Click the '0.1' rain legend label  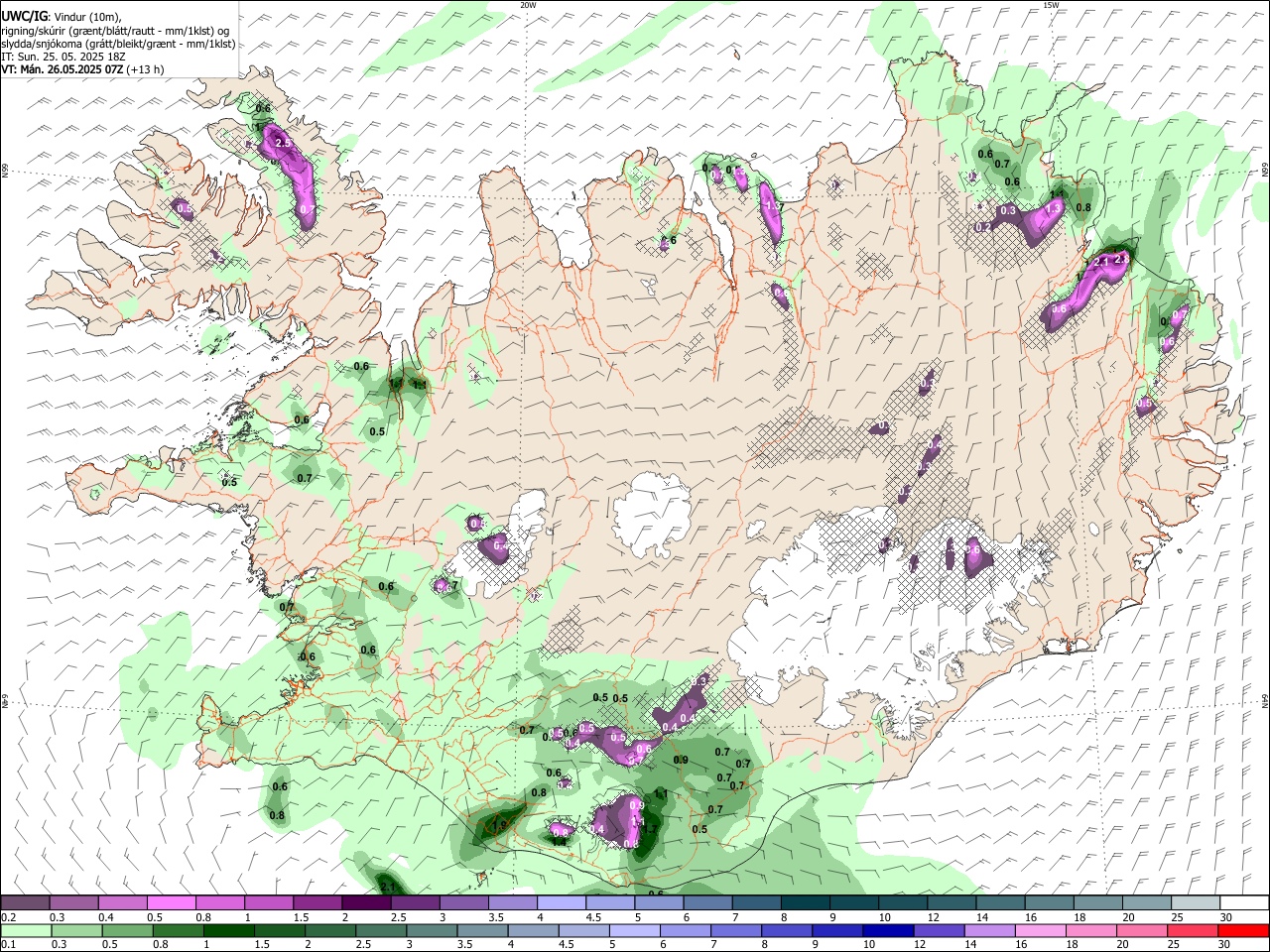click(x=7, y=945)
